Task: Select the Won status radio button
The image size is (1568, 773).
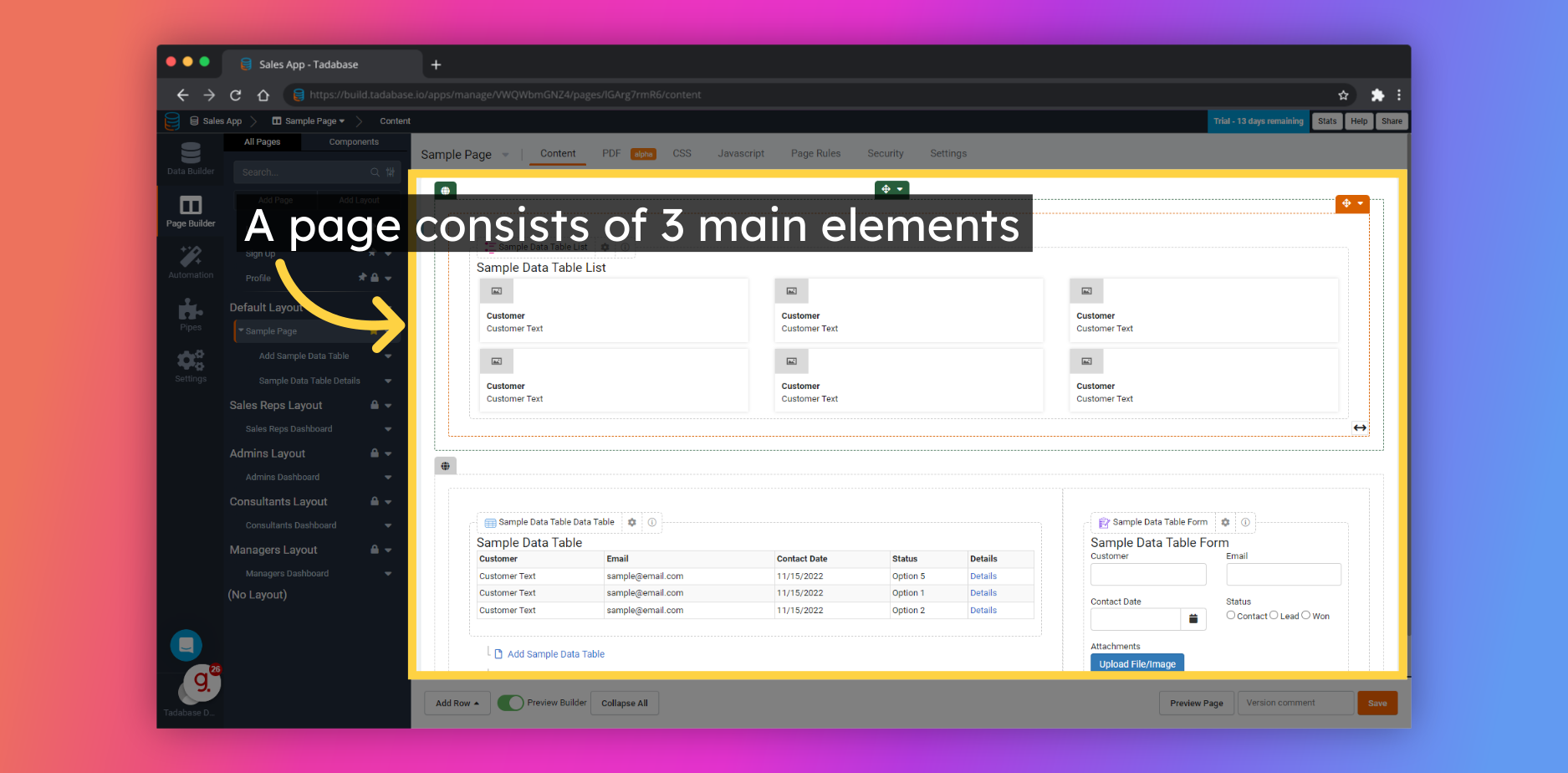Action: pos(1305,615)
